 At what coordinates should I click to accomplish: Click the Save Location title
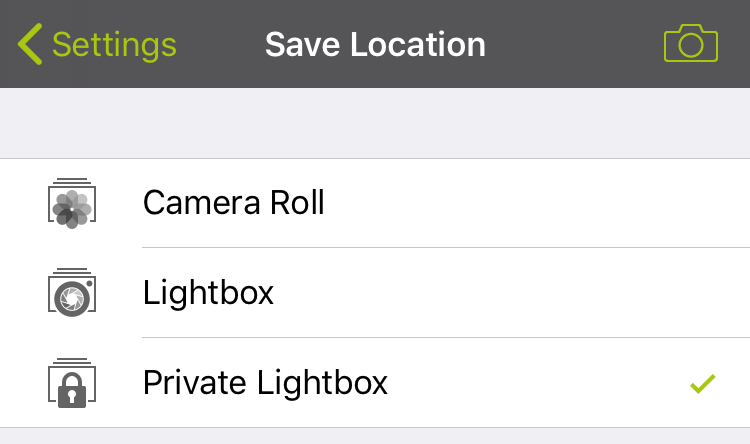click(375, 45)
